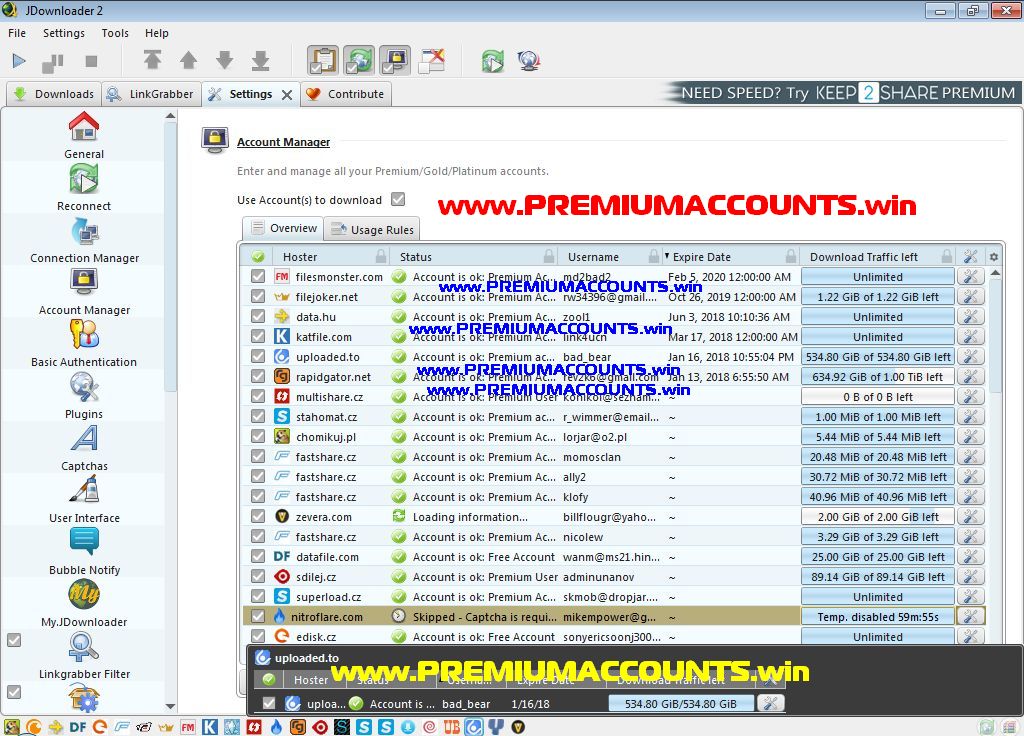The height and width of the screenshot is (736, 1024).
Task: Click the Move down arrow icon
Action: (x=225, y=60)
